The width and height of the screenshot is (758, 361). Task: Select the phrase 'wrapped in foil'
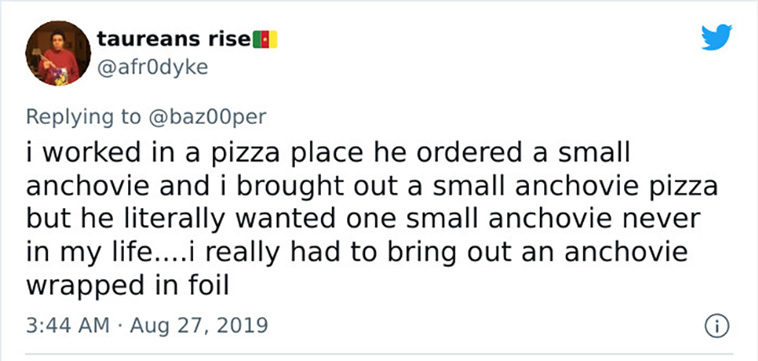pyautogui.click(x=127, y=286)
